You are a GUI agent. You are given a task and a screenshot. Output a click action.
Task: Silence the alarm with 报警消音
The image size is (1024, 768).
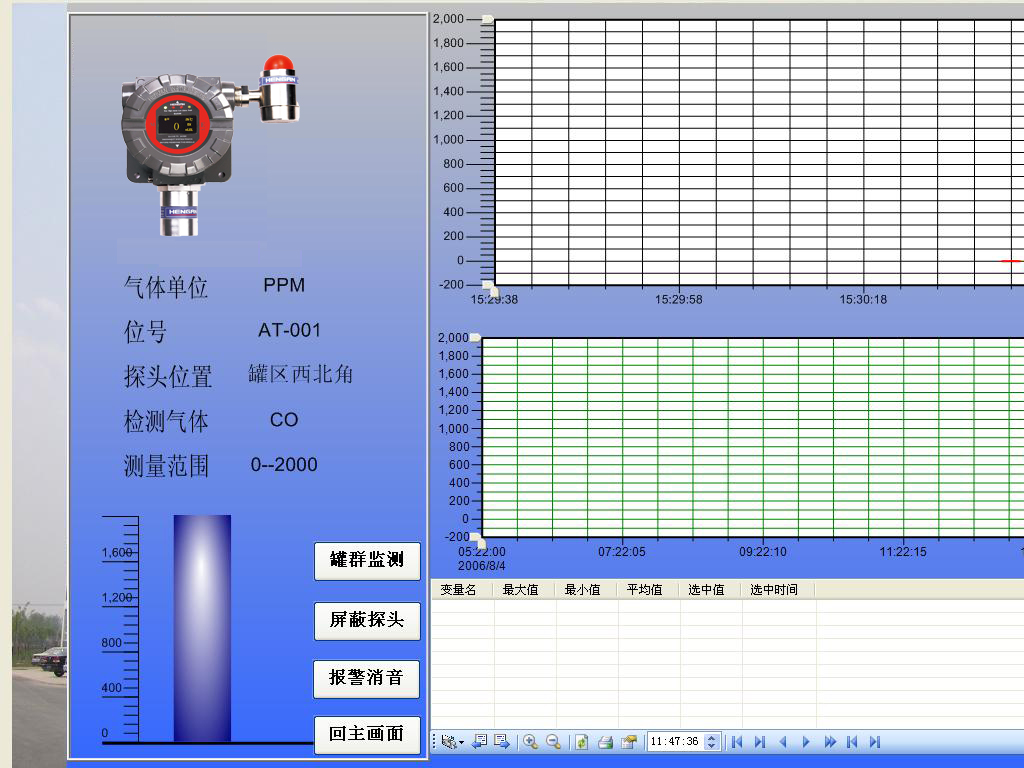click(367, 678)
